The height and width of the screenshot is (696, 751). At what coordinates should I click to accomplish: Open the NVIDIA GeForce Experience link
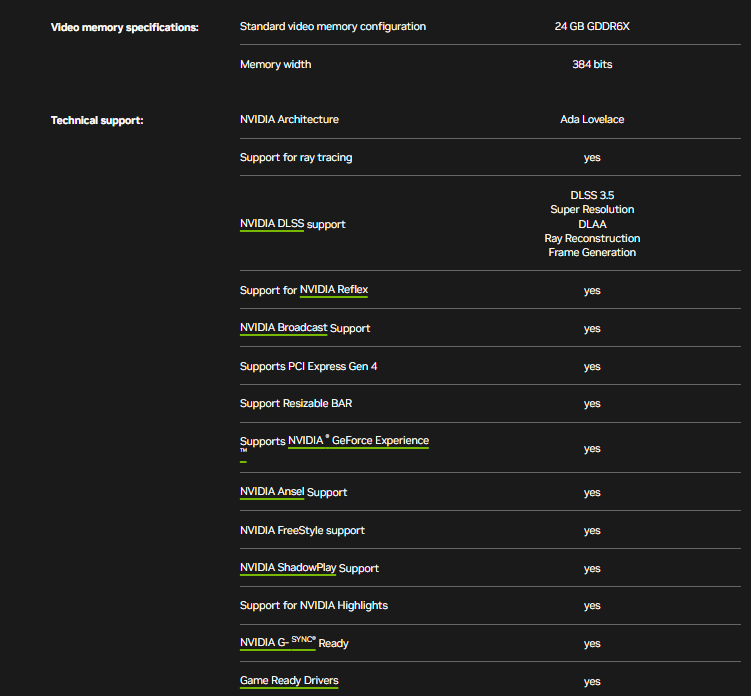click(358, 441)
